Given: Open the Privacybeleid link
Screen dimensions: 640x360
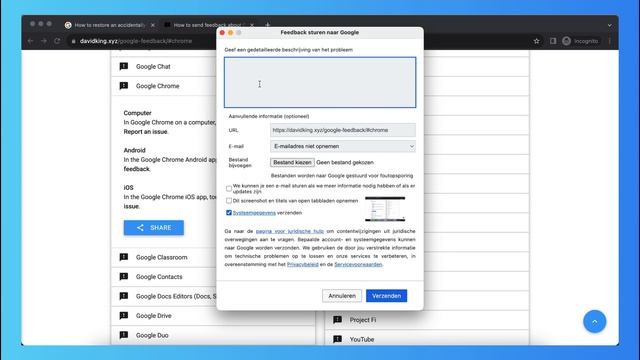Looking at the screenshot, I should 302,264.
